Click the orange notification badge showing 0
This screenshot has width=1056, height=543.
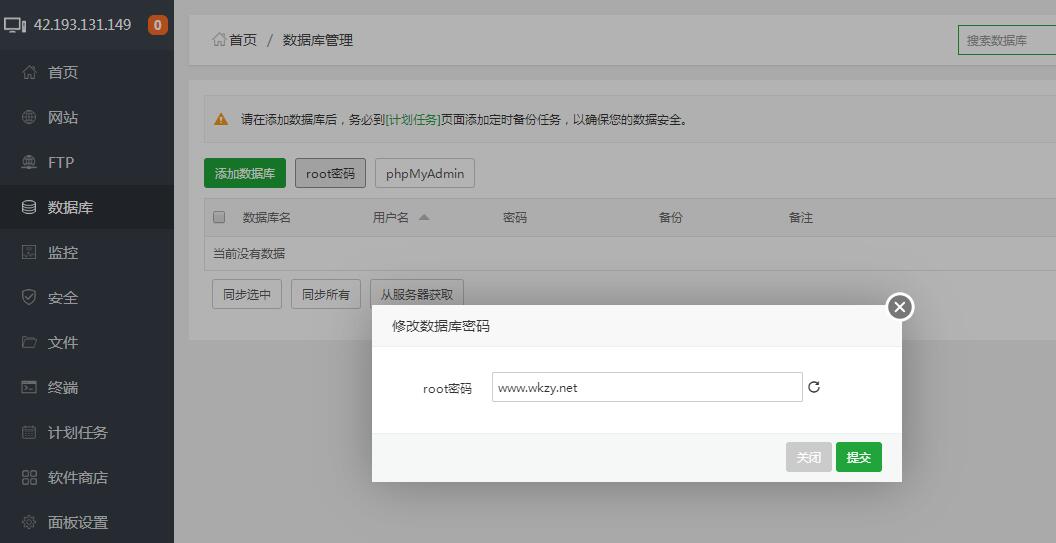157,25
